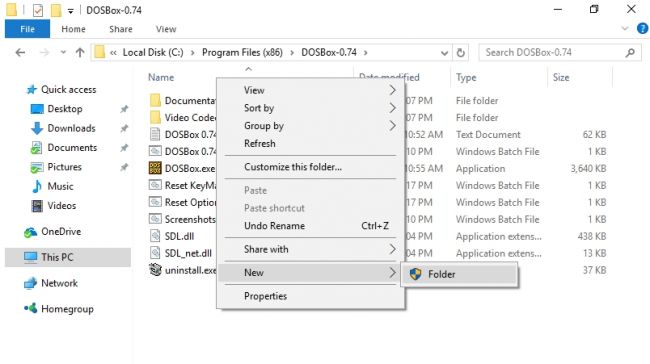The width and height of the screenshot is (650, 364).
Task: Choose Undo Rename from context menu
Action: click(310, 226)
